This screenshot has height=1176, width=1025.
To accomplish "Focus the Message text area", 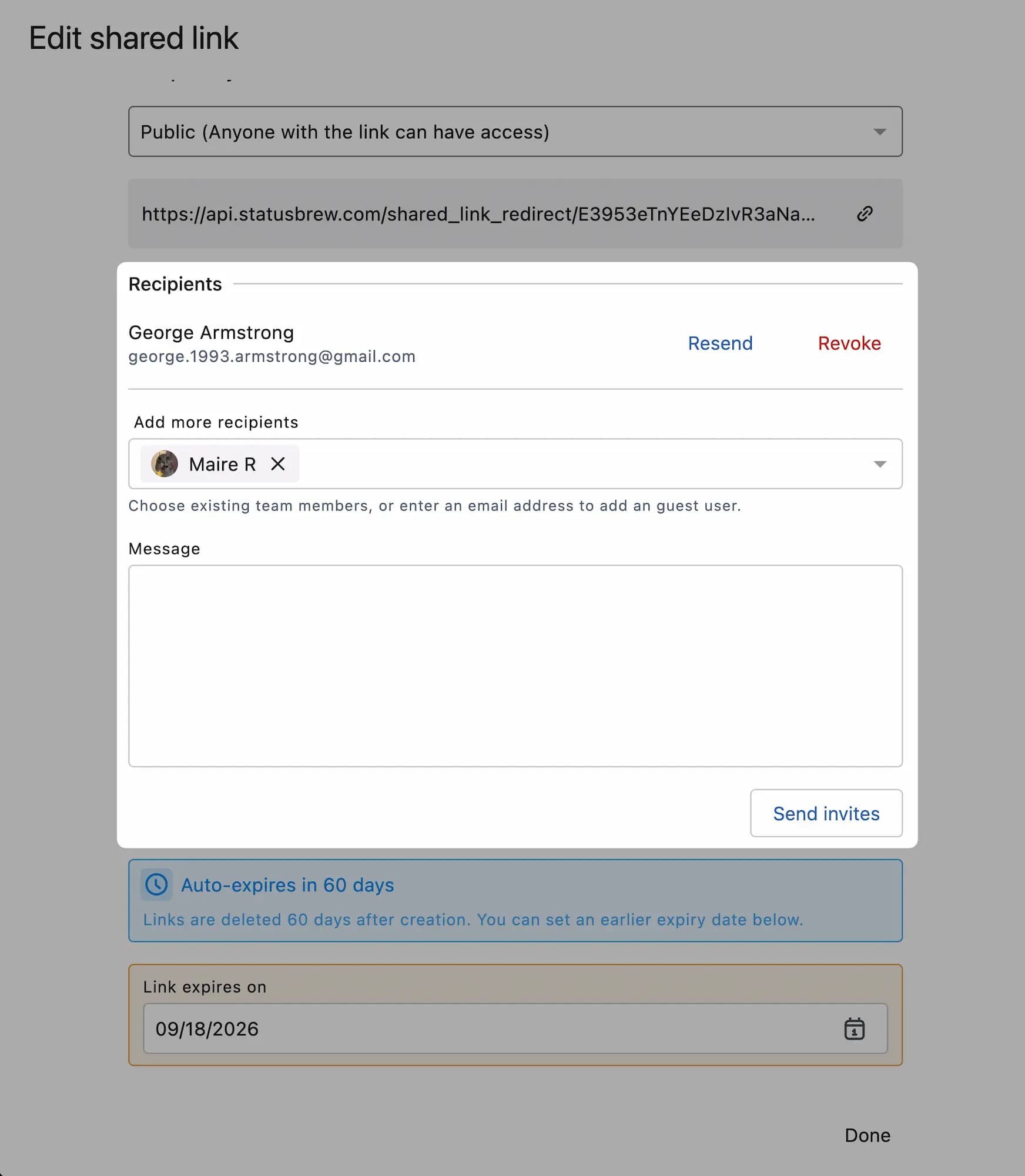I will coord(515,666).
